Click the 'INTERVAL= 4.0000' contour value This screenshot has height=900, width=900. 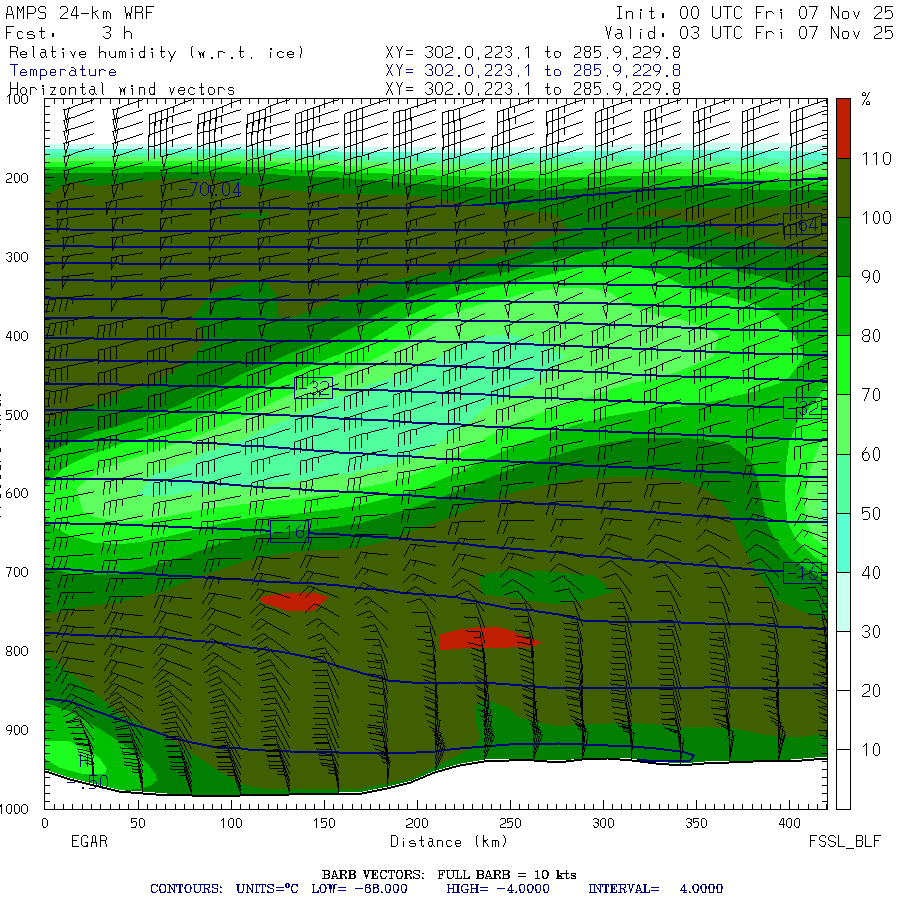point(655,889)
